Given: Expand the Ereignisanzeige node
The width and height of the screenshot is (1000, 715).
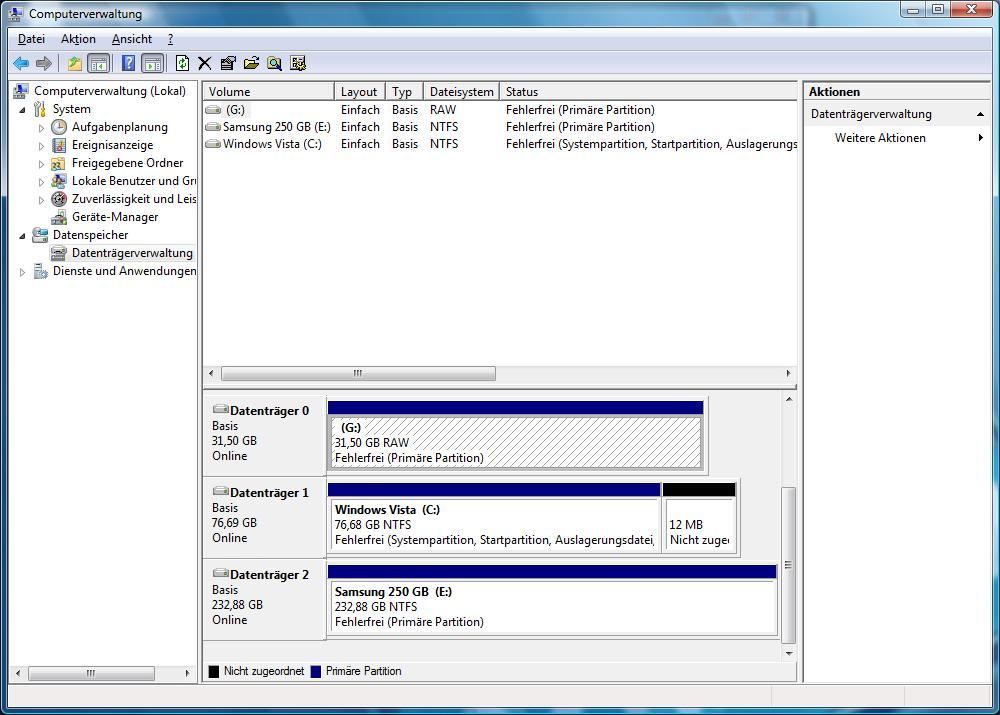Looking at the screenshot, I should pyautogui.click(x=41, y=145).
